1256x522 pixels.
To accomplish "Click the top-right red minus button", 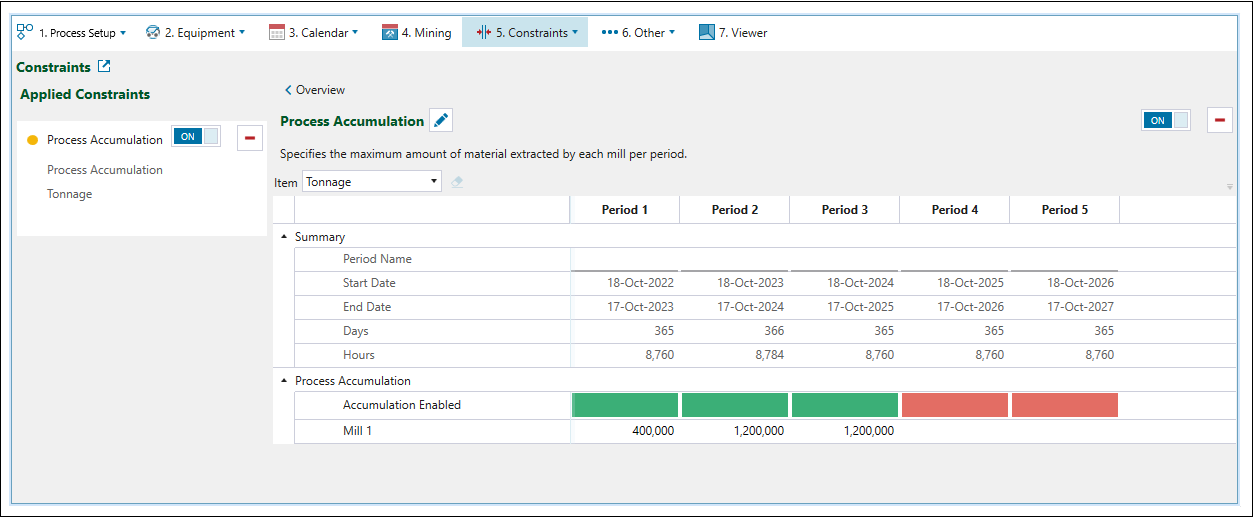I will [x=1219, y=120].
